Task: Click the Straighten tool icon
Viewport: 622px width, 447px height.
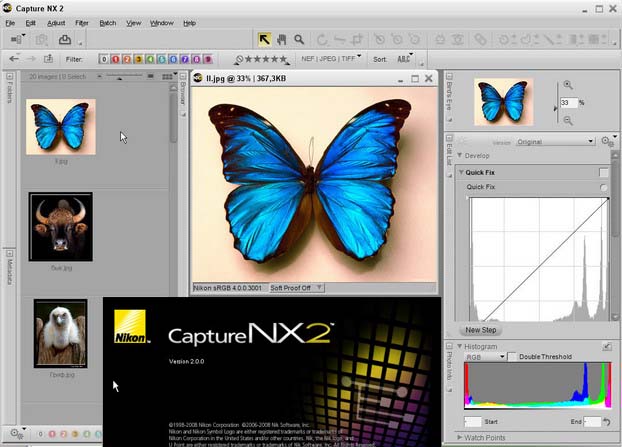Action: click(x=340, y=40)
